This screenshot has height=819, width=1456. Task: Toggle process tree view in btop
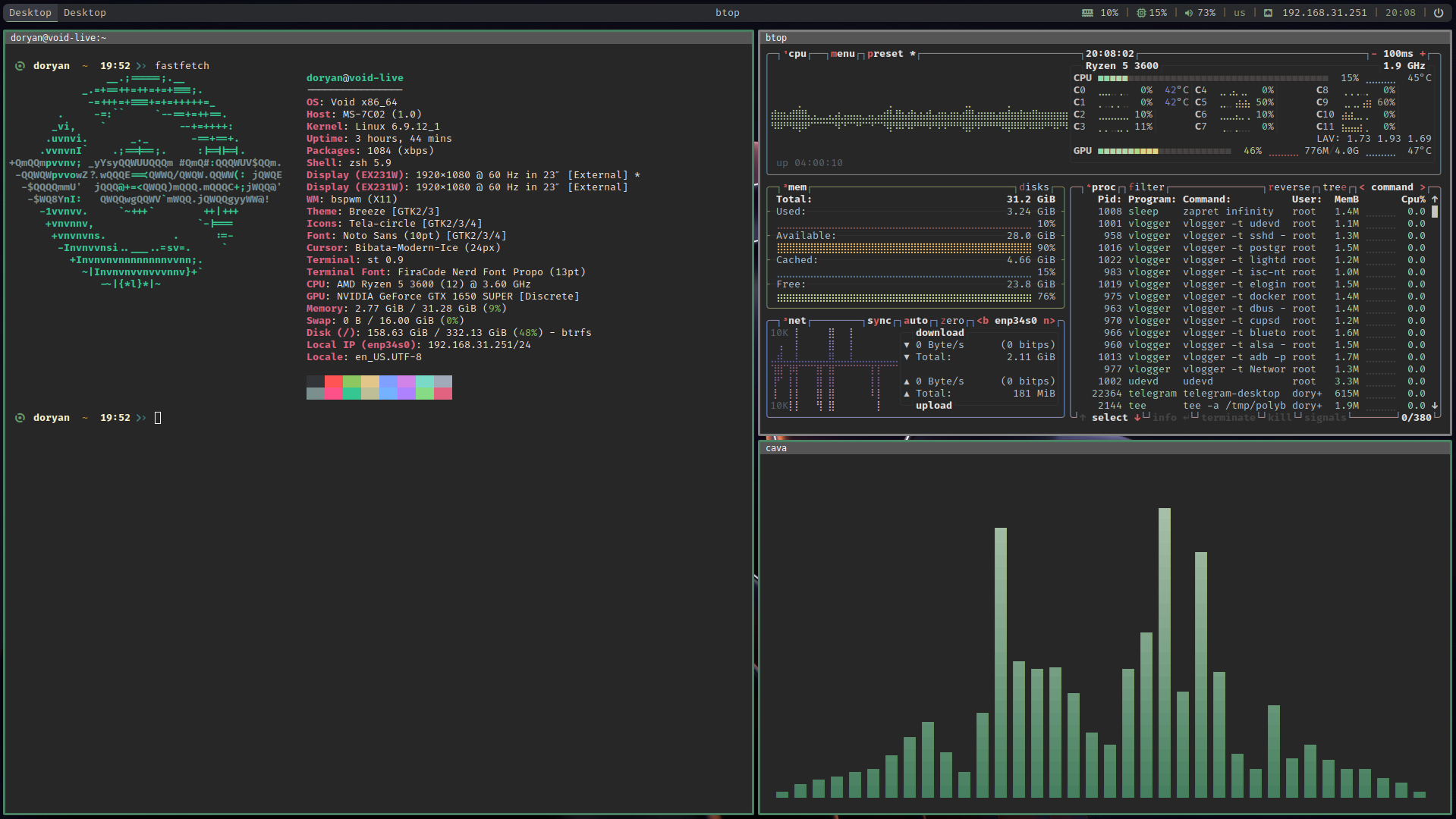point(1334,187)
